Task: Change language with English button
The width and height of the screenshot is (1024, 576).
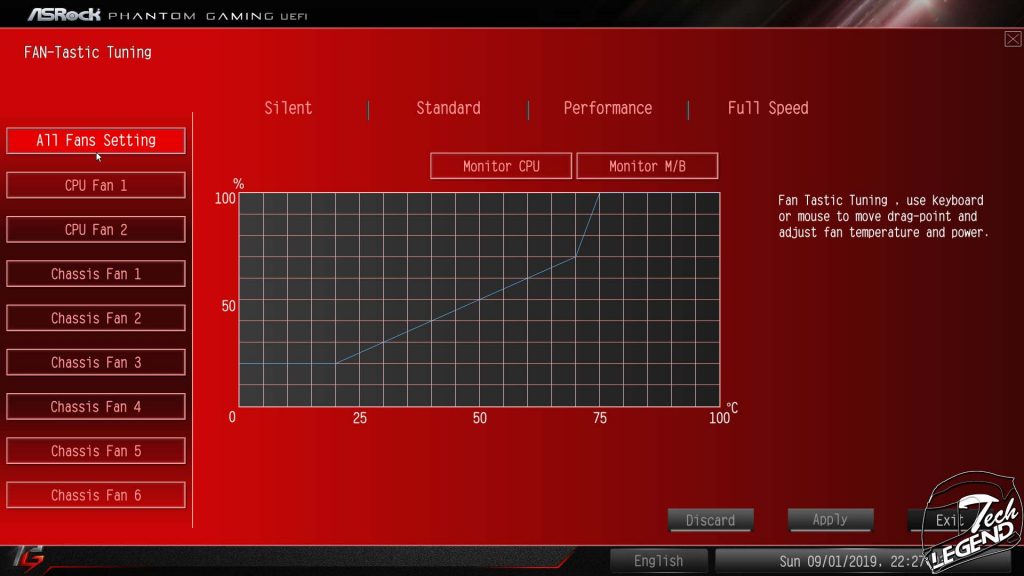Action: [658, 561]
